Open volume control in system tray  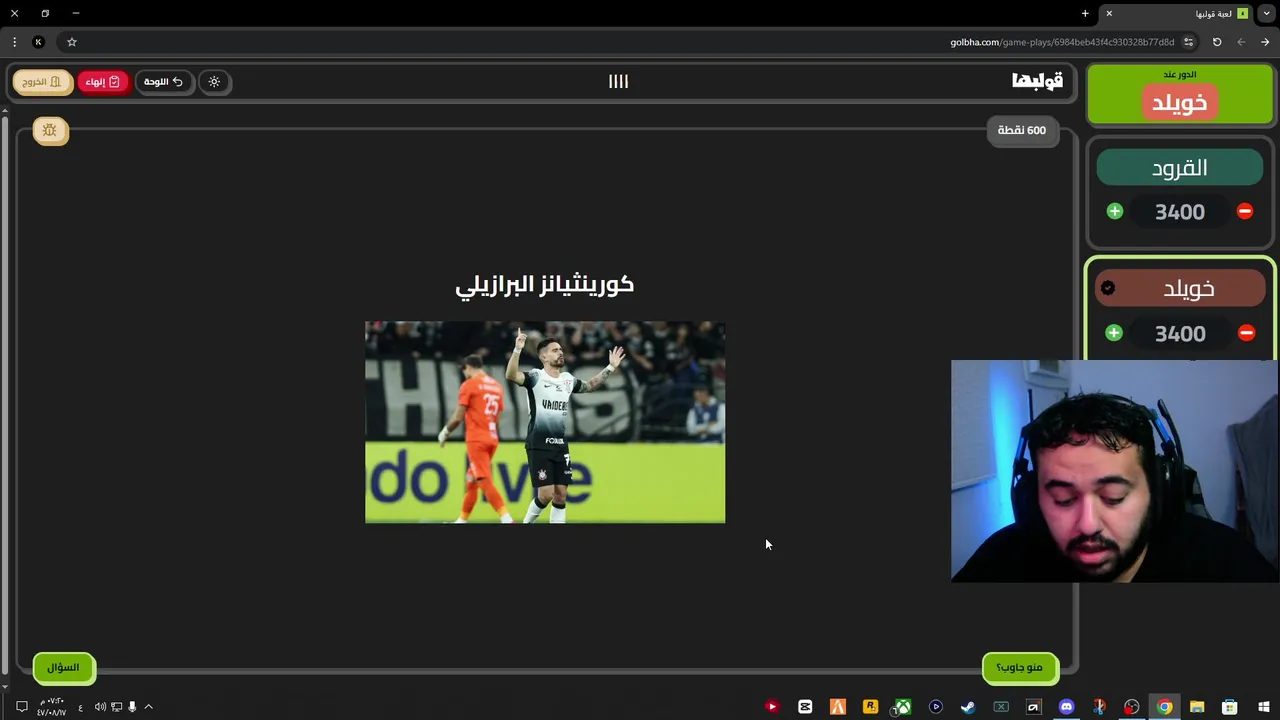point(100,707)
